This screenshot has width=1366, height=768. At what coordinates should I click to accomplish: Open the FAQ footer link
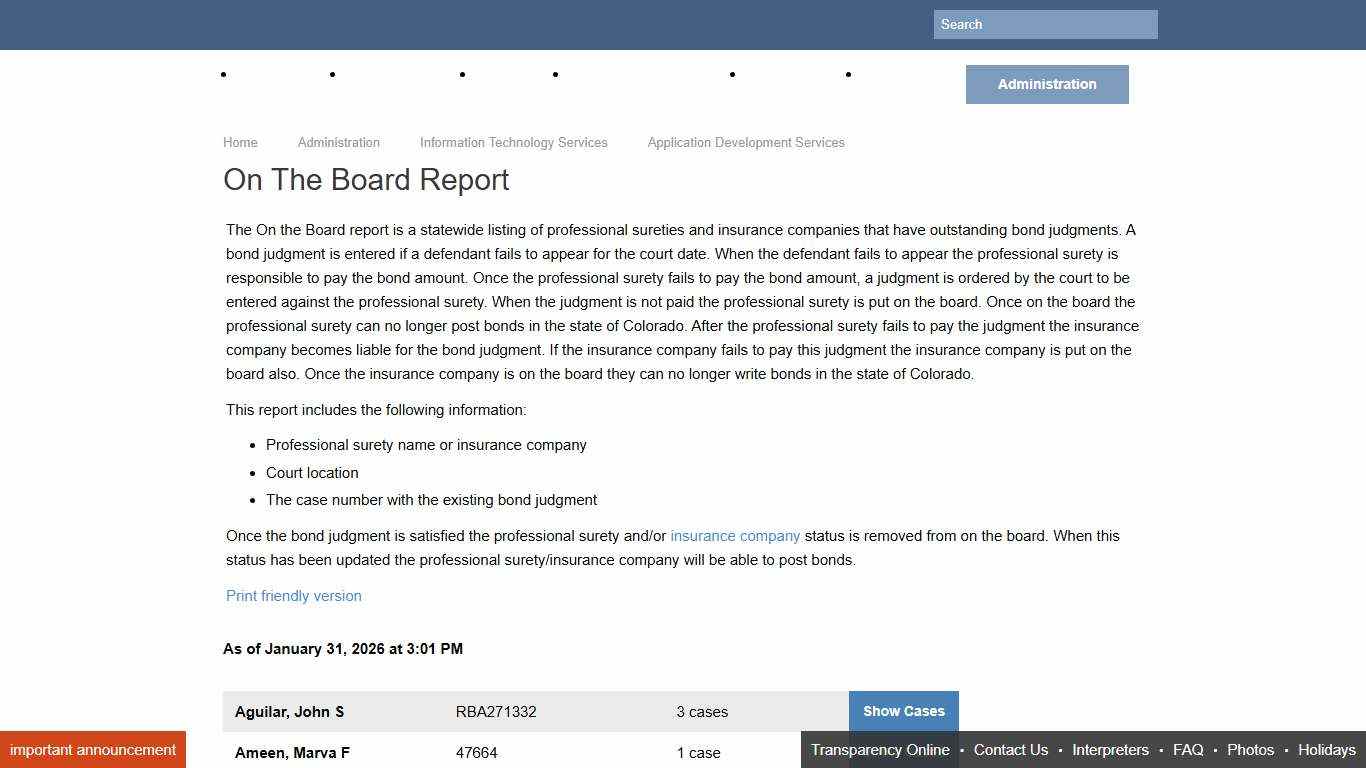[x=1188, y=749]
